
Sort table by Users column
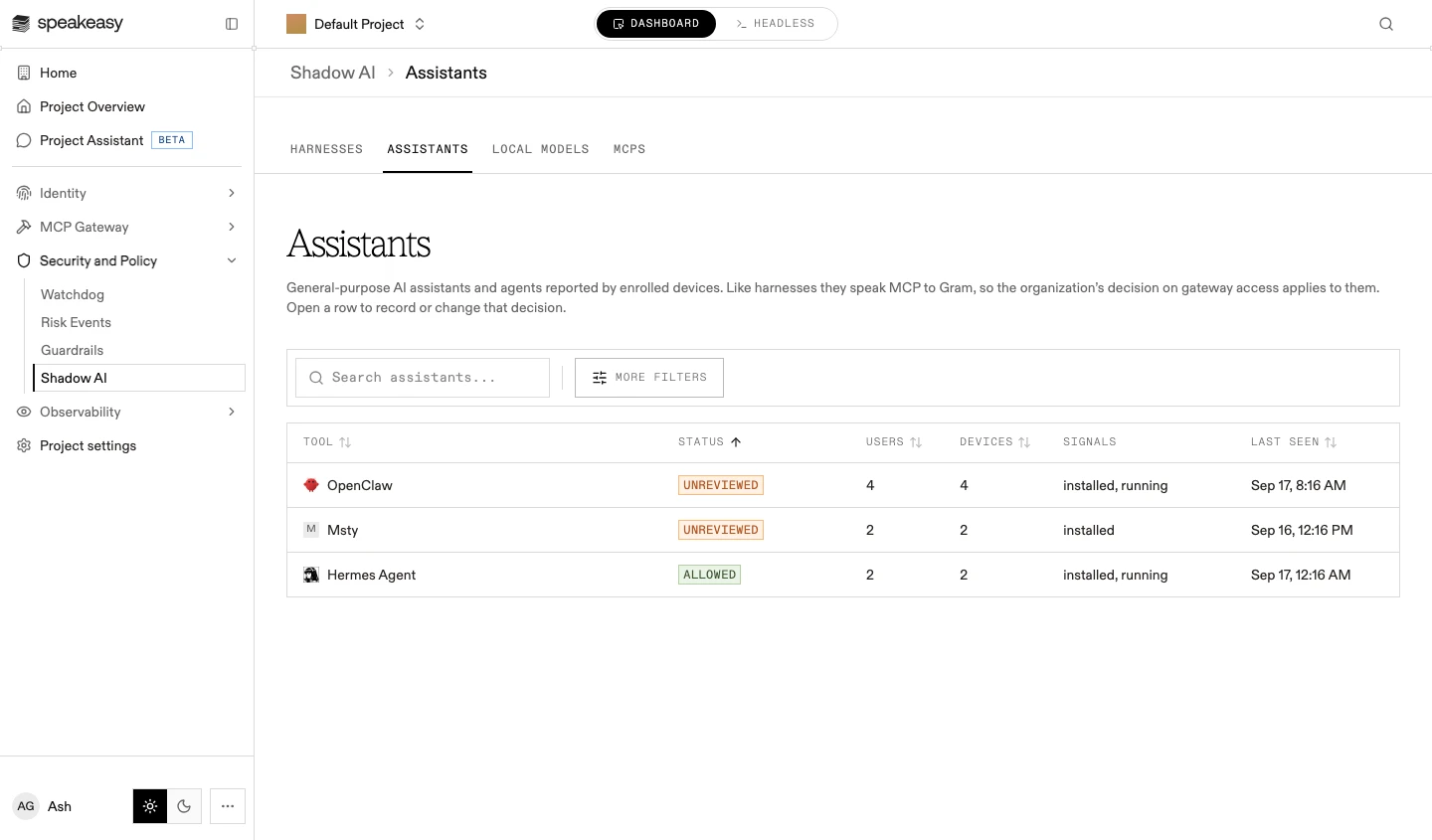(894, 441)
